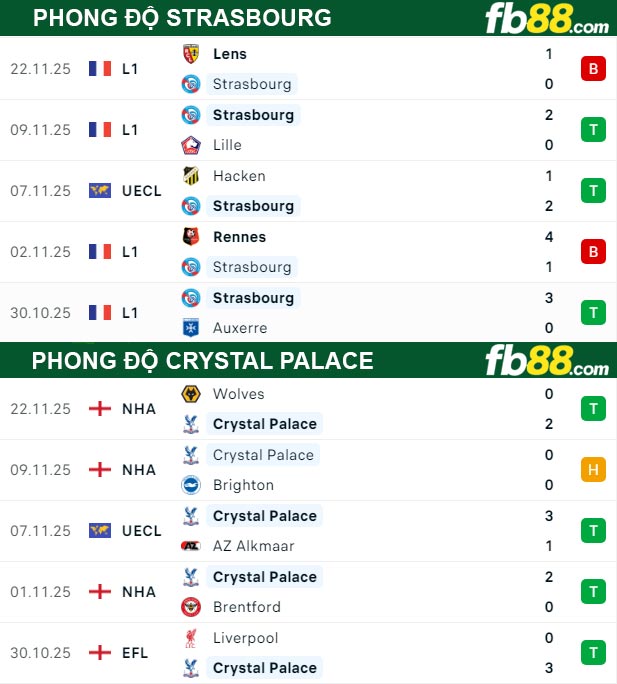The image size is (617, 684).
Task: Click the red B badge for Lens match
Action: point(593,69)
